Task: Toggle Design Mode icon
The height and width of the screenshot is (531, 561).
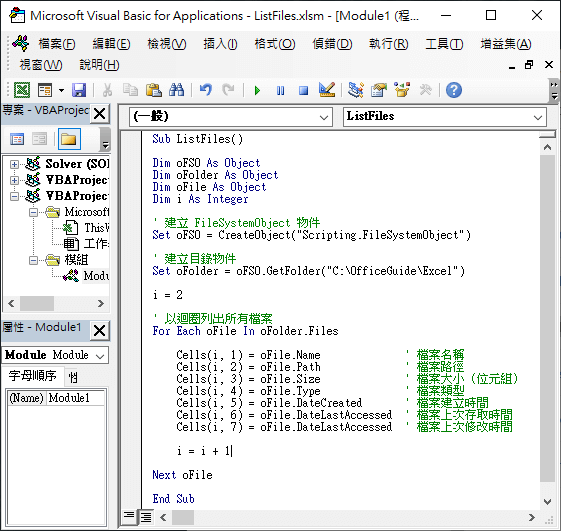Action: tap(327, 90)
